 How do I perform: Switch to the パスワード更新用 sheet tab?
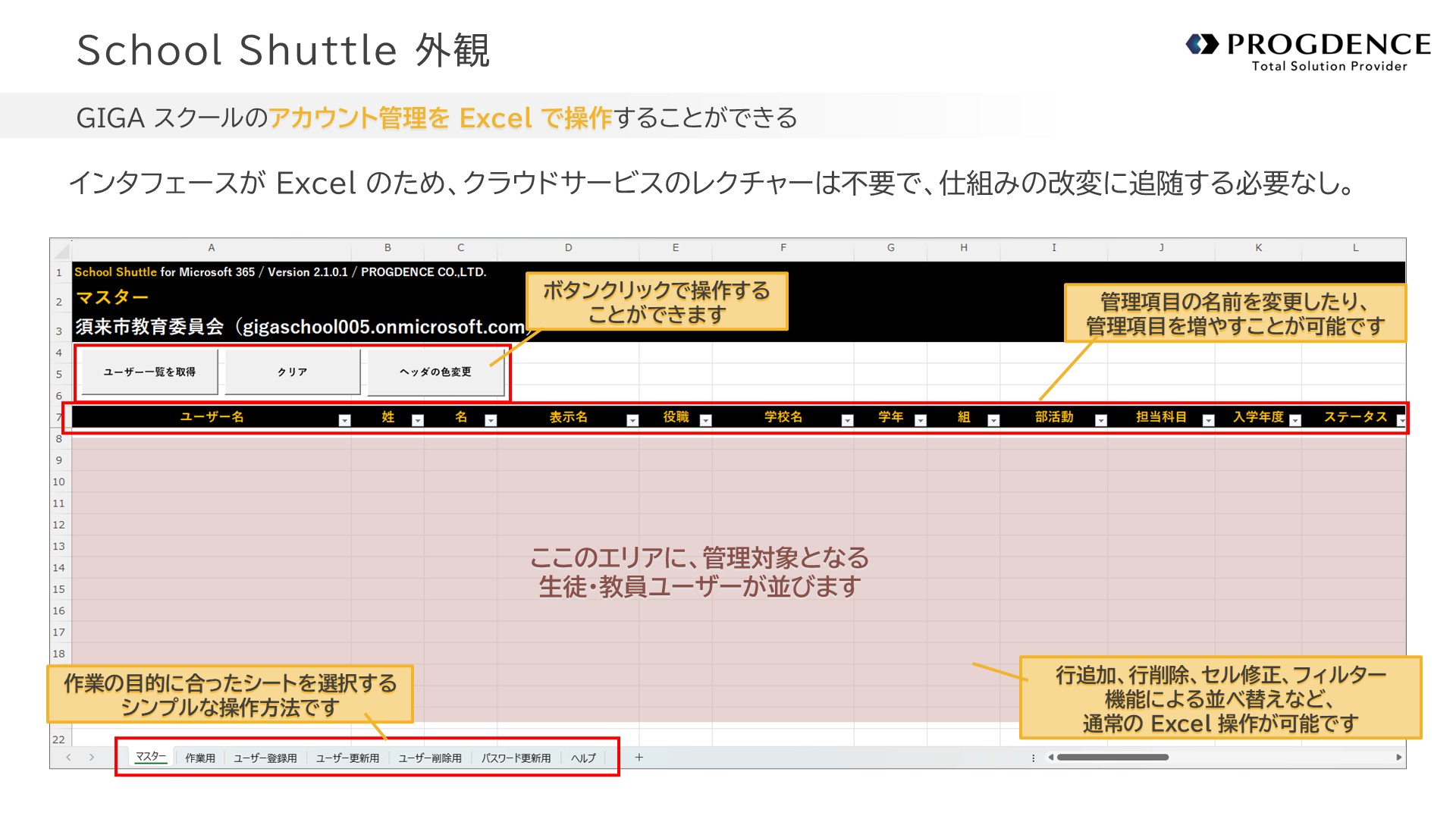(x=516, y=758)
